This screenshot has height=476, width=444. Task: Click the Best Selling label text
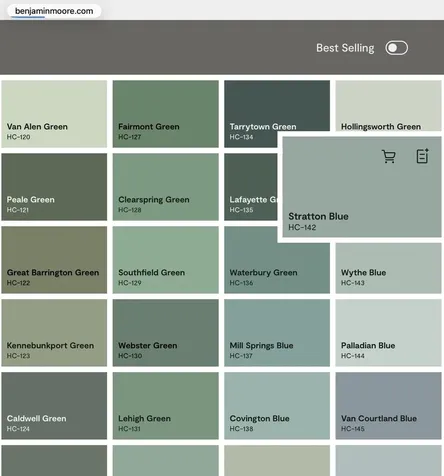click(x=345, y=48)
